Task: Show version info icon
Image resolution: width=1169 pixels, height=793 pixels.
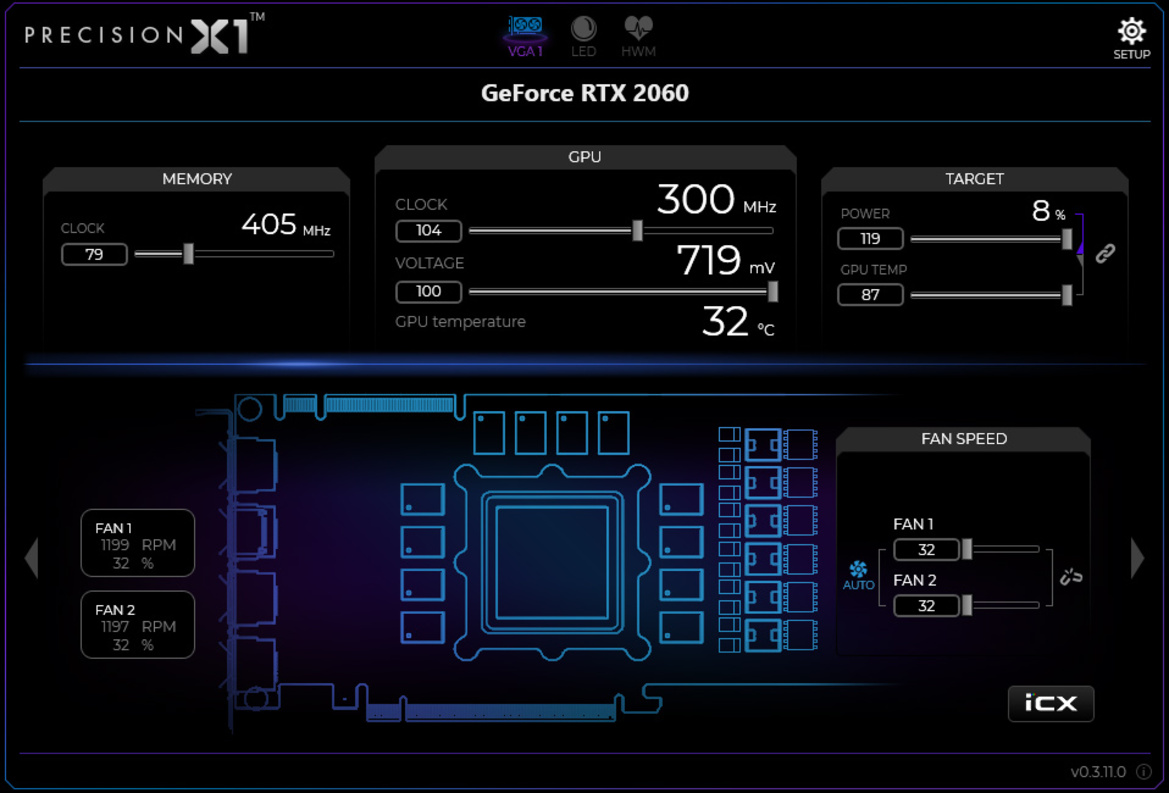Action: click(1142, 771)
